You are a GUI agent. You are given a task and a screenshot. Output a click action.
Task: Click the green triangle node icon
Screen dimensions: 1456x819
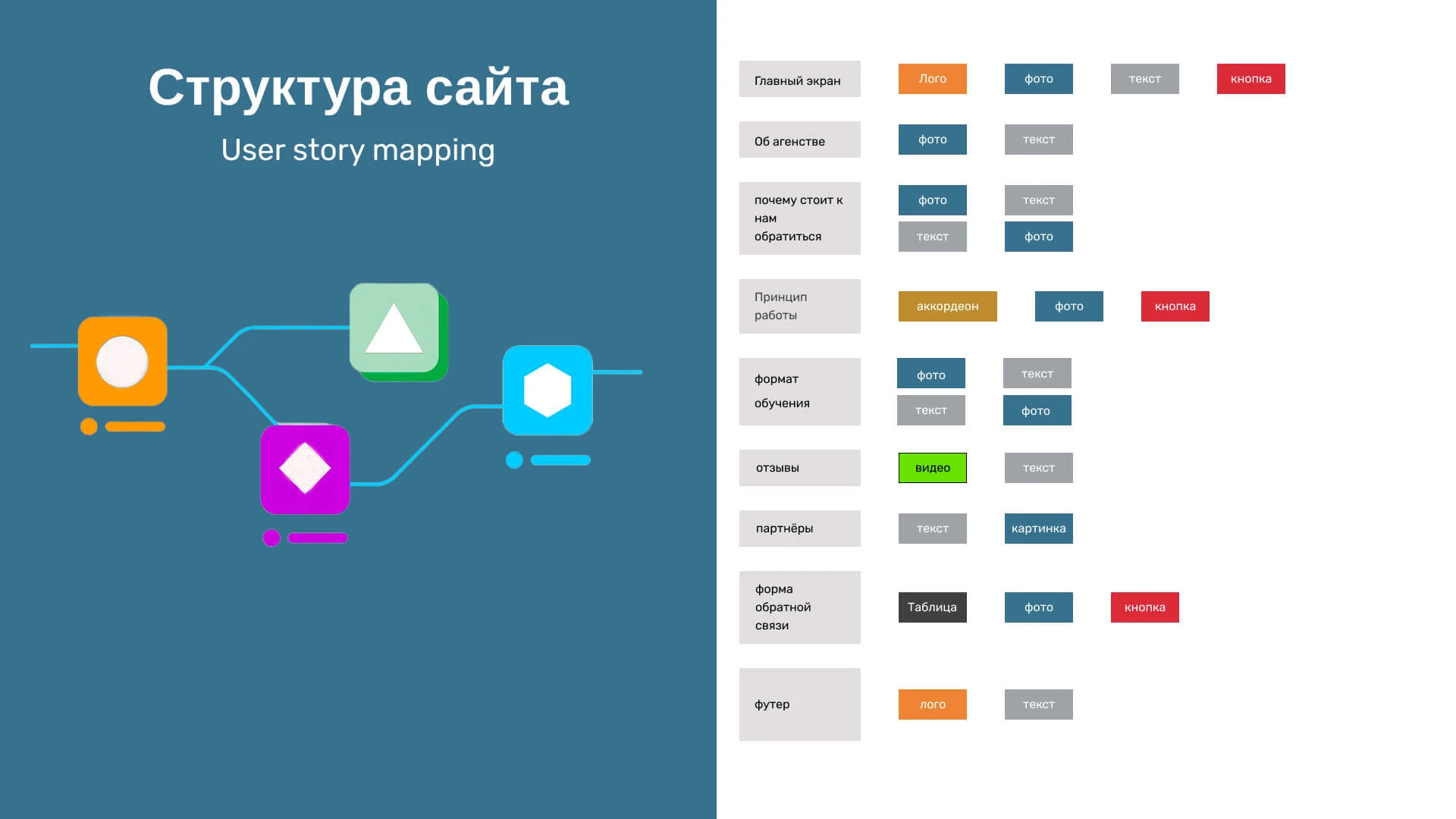[394, 329]
